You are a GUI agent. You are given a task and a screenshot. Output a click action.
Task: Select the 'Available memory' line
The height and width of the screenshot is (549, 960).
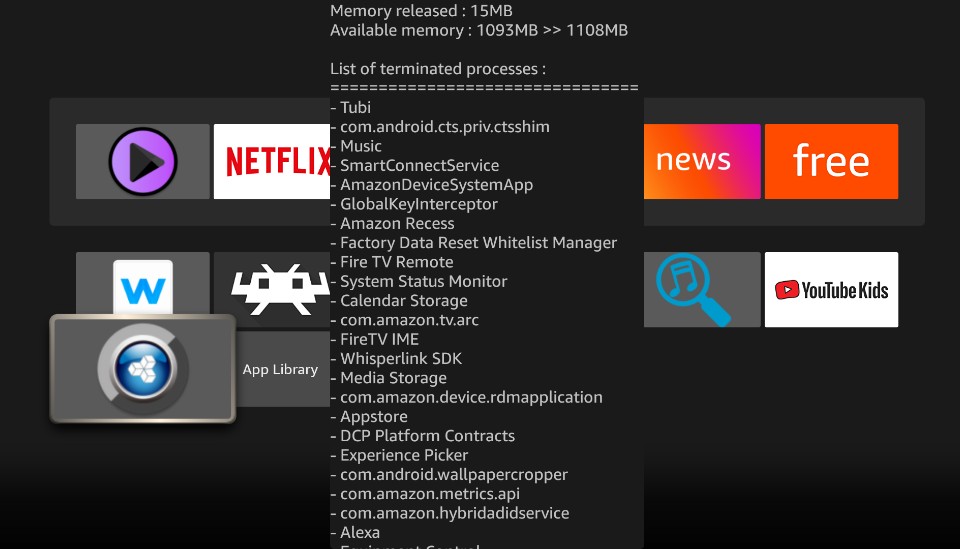(479, 30)
